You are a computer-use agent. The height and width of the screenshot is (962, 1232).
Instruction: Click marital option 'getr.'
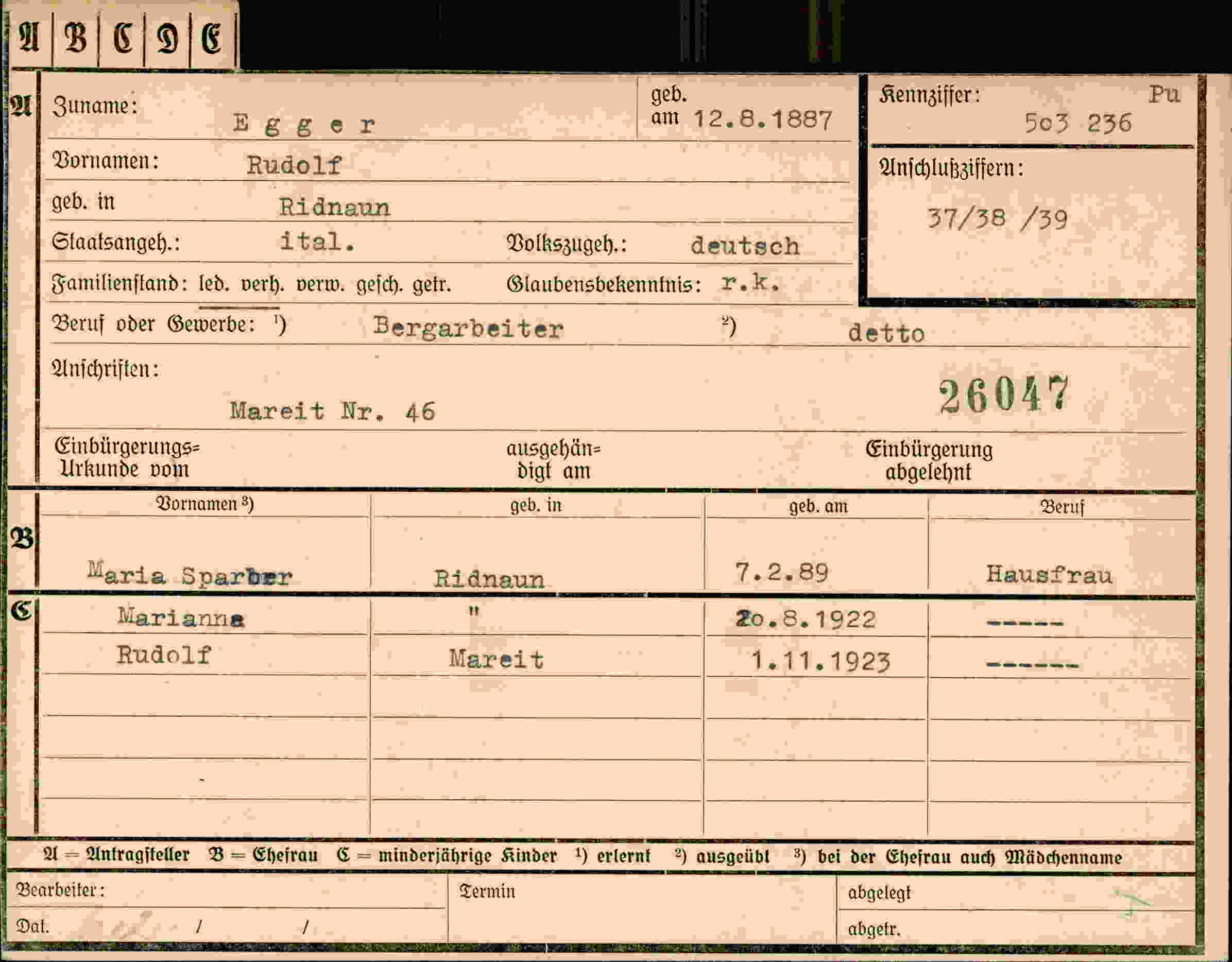coord(432,285)
